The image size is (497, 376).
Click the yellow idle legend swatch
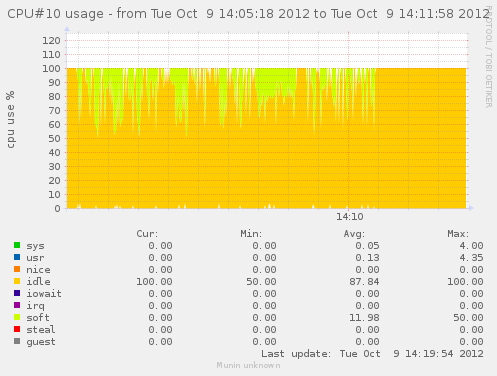pyautogui.click(x=17, y=281)
